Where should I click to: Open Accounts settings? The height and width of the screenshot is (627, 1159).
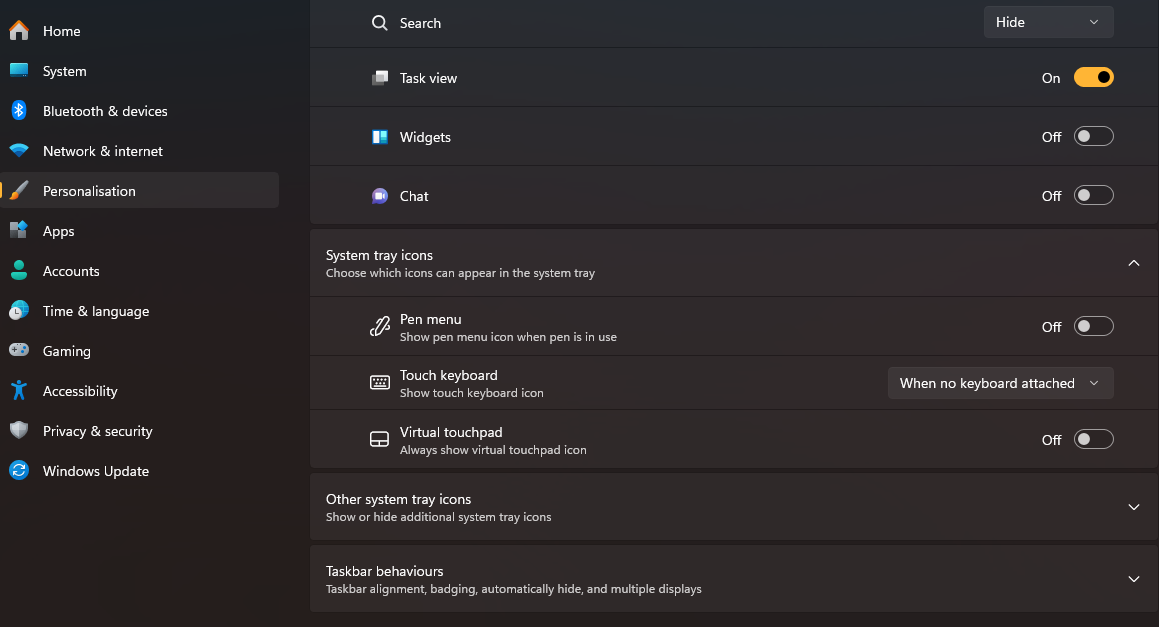point(140,271)
